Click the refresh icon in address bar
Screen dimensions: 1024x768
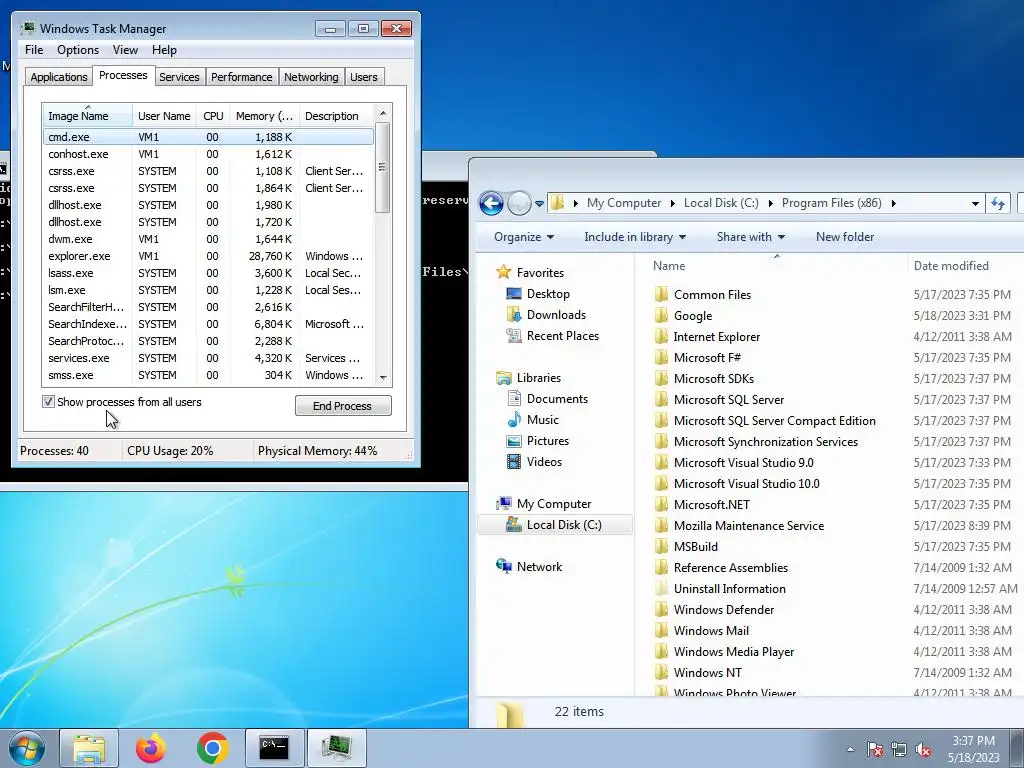pyautogui.click(x=998, y=203)
